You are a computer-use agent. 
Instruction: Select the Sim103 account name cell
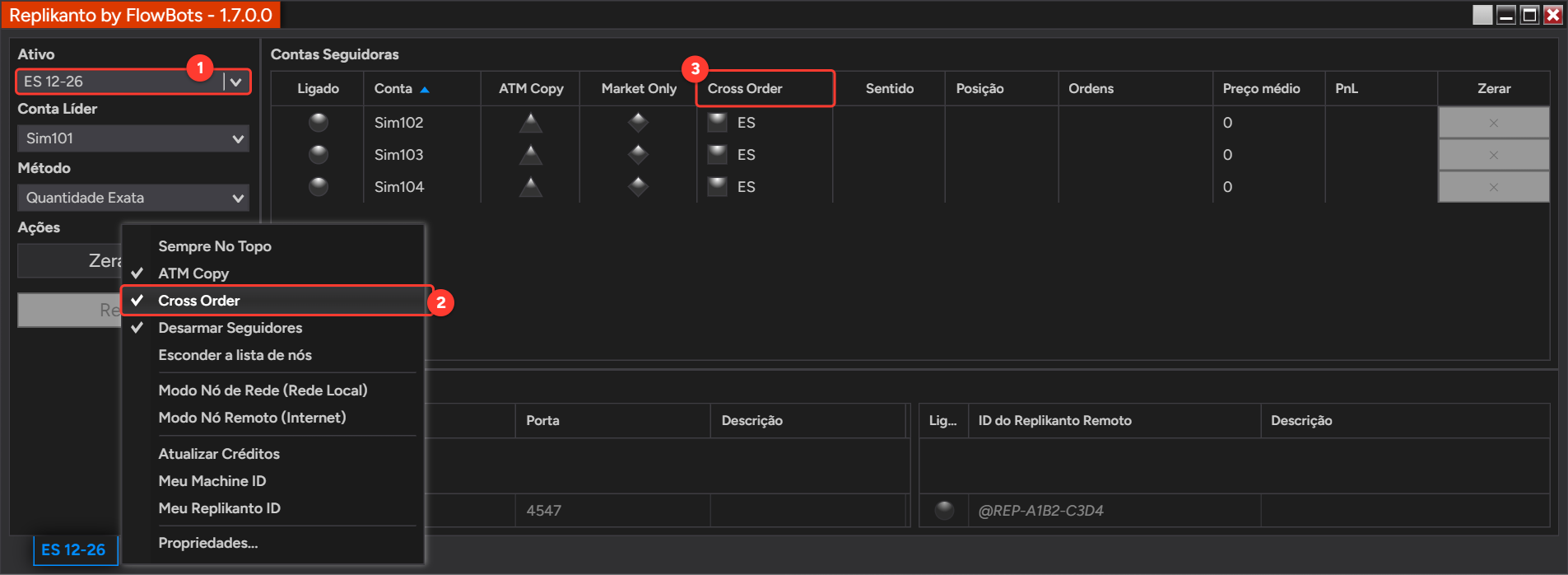[x=421, y=155]
